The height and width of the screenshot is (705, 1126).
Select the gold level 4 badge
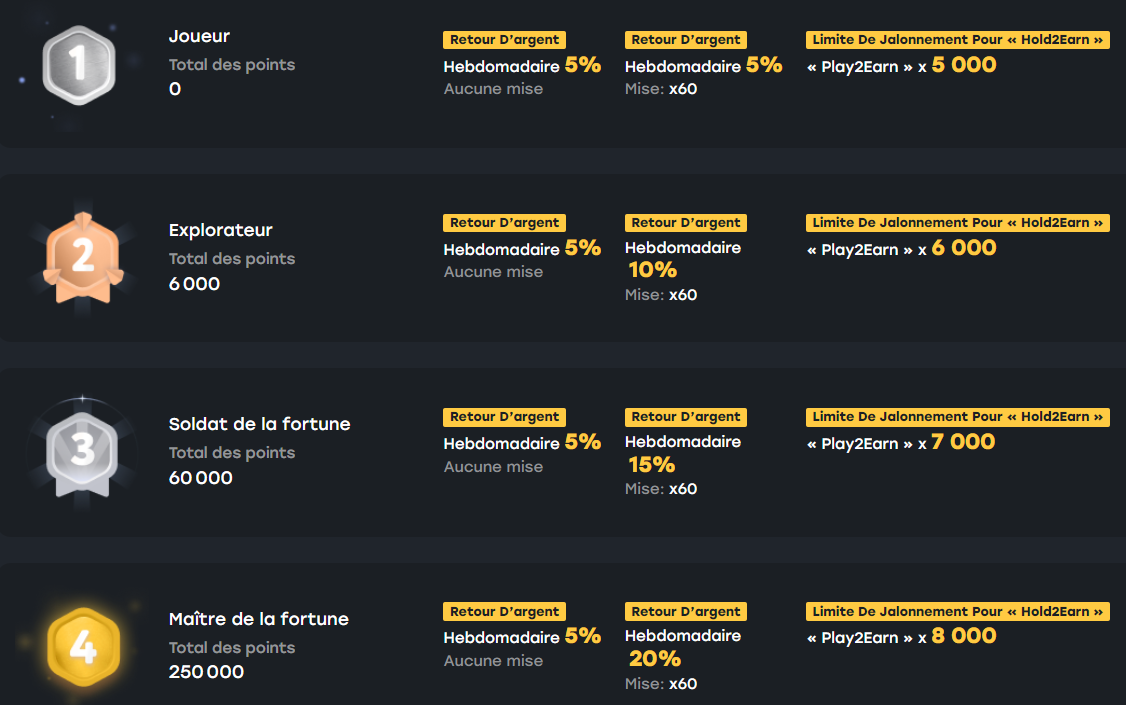pyautogui.click(x=83, y=646)
